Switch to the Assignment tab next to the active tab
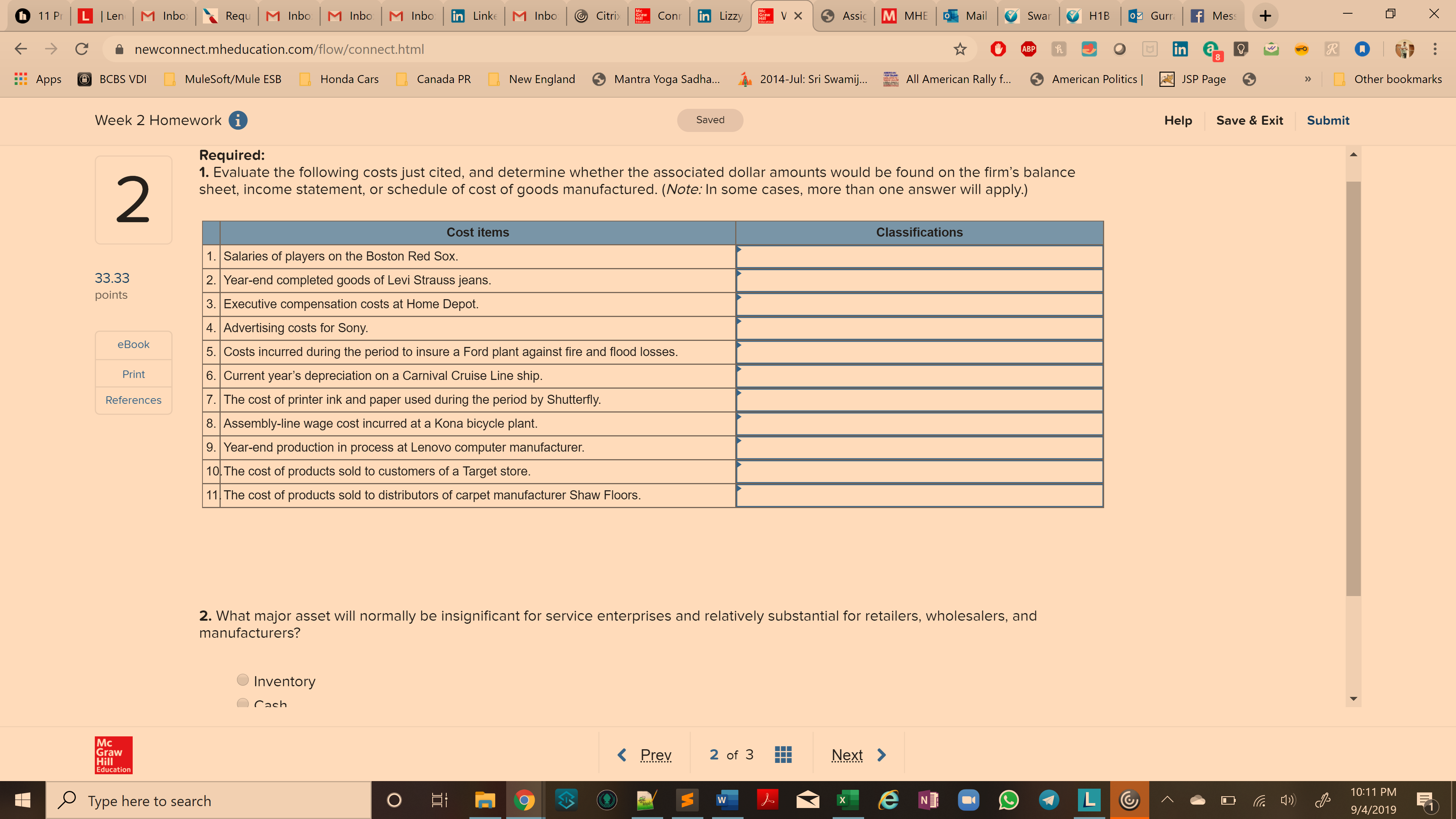 coord(844,16)
